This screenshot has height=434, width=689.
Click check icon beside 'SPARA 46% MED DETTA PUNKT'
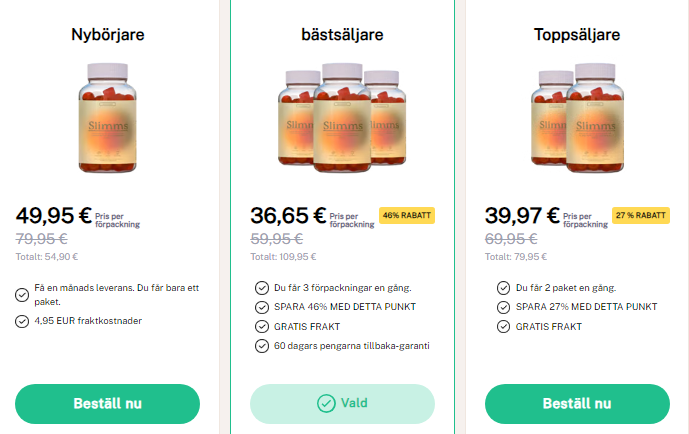click(x=262, y=307)
